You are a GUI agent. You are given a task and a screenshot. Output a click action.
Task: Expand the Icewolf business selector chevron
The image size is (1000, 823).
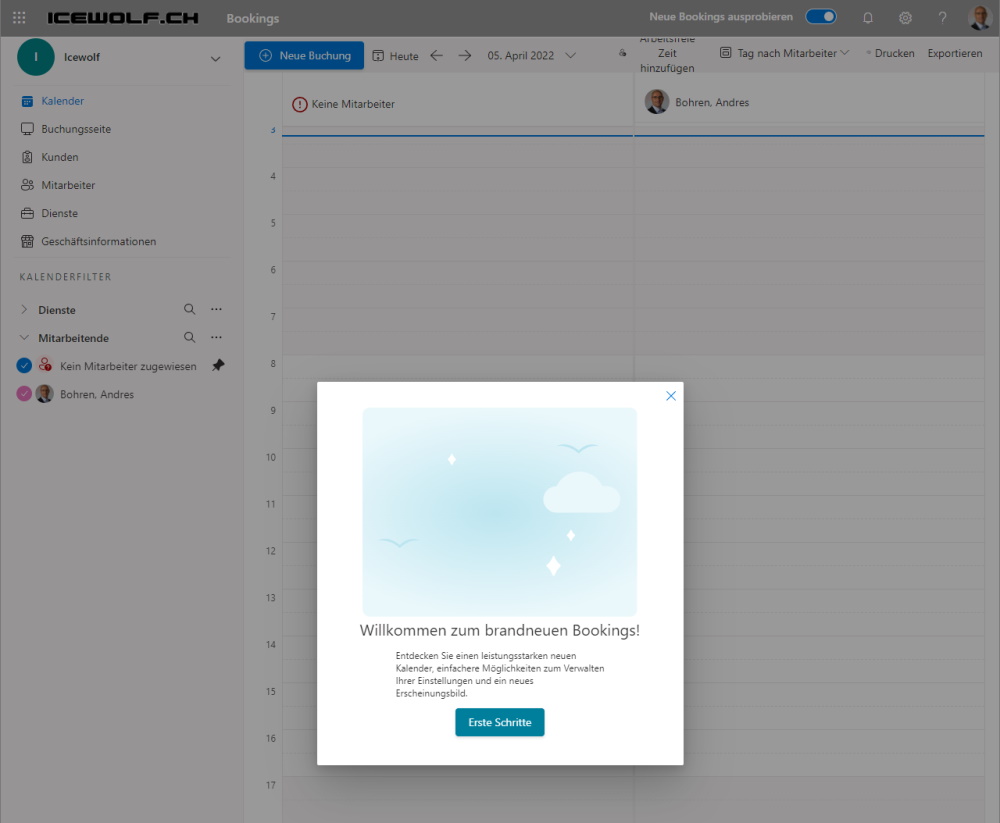click(216, 59)
